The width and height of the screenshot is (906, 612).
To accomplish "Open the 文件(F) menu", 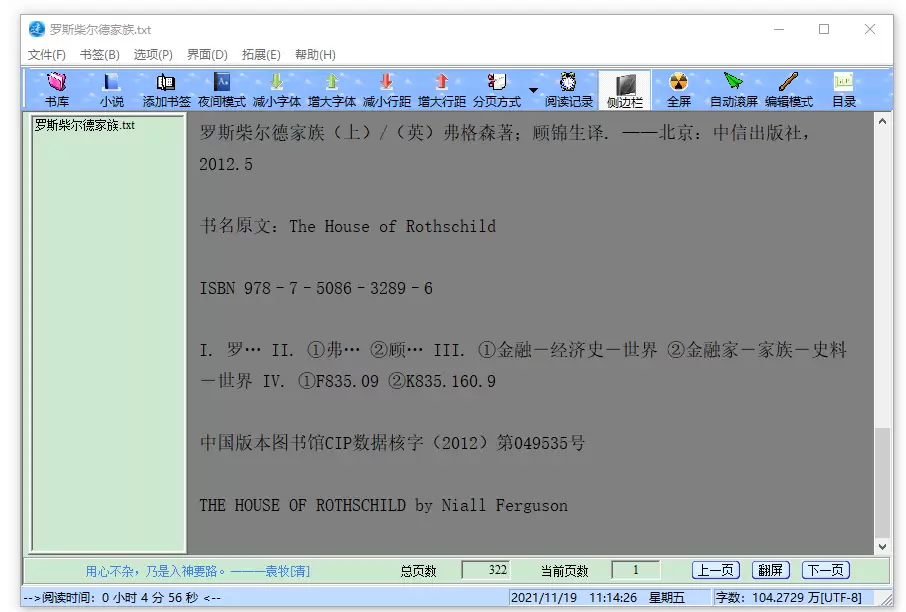I will [47, 54].
